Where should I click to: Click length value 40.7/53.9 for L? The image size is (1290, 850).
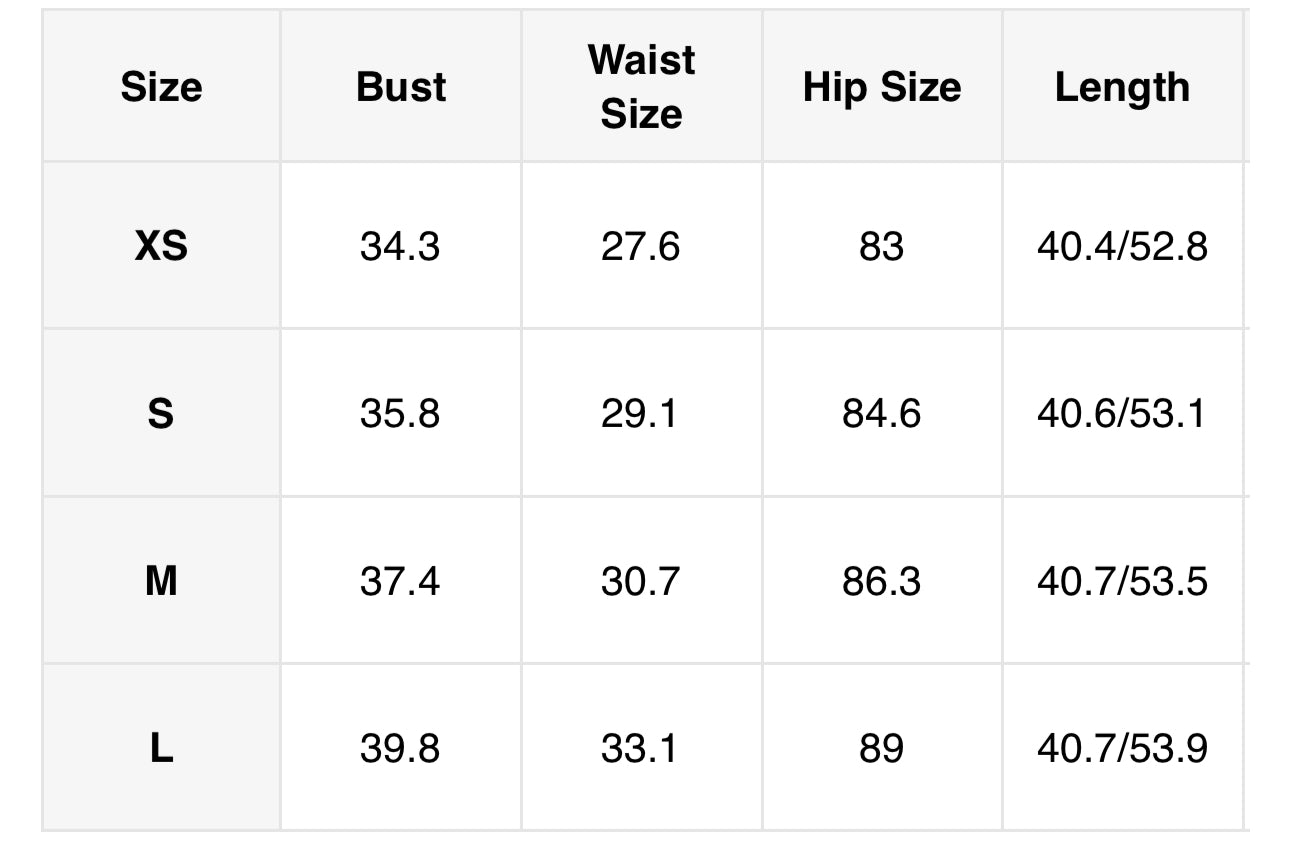(1122, 747)
